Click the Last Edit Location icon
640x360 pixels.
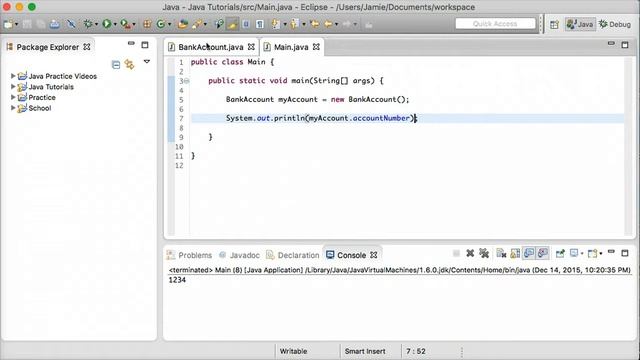tap(314, 24)
